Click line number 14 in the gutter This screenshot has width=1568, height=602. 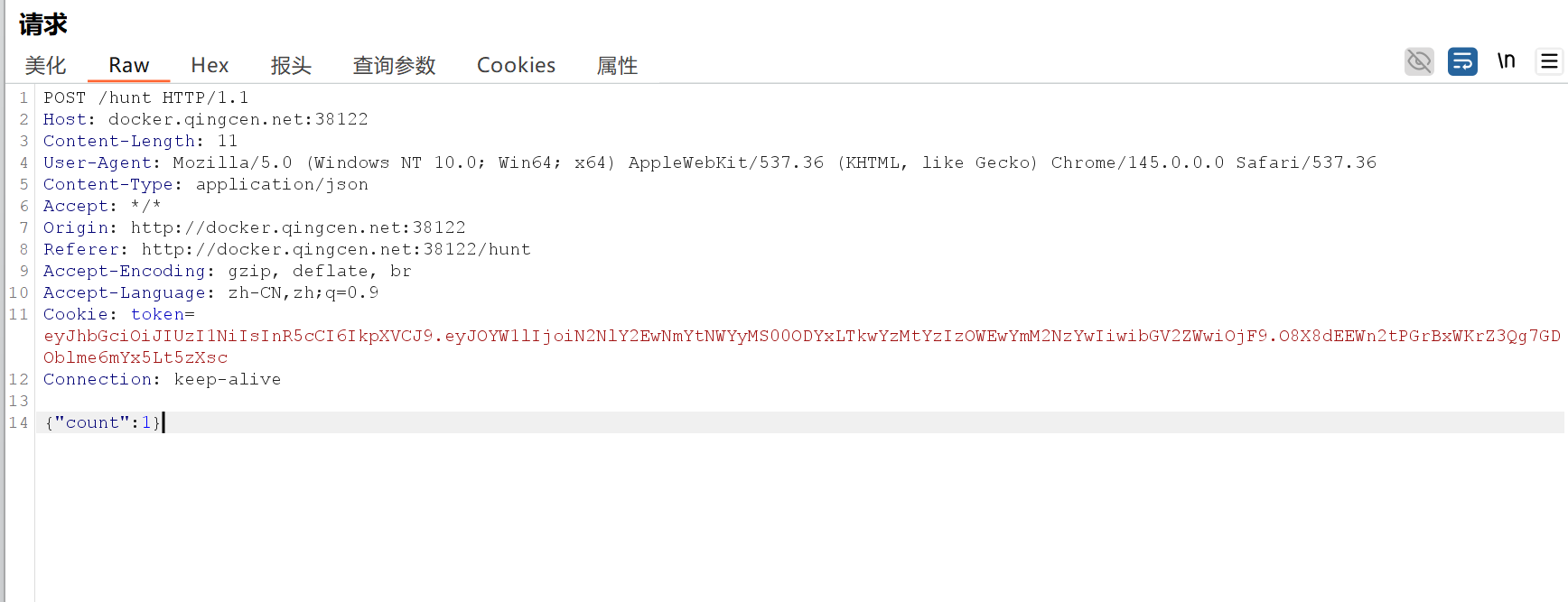point(18,422)
